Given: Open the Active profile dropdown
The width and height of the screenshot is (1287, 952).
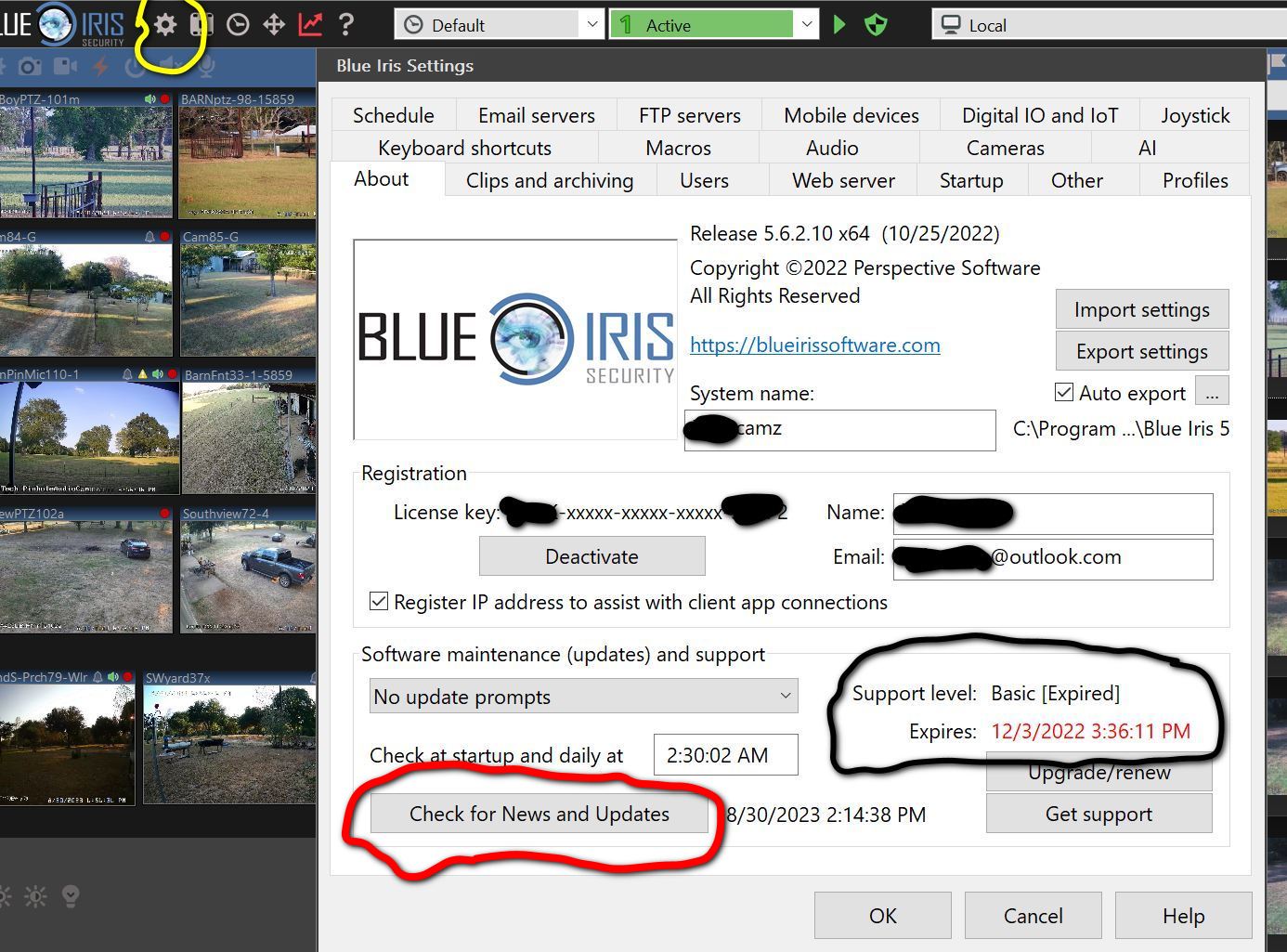Looking at the screenshot, I should pos(714,25).
